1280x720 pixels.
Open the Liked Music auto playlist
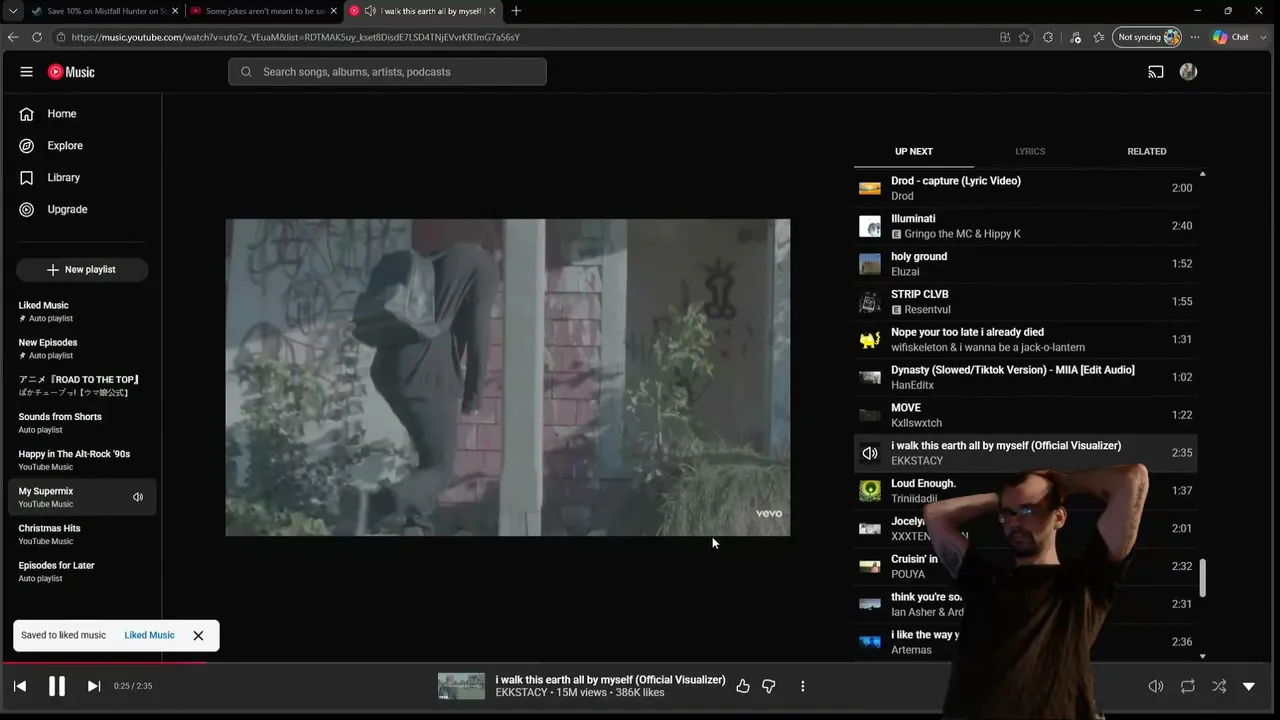(x=81, y=311)
